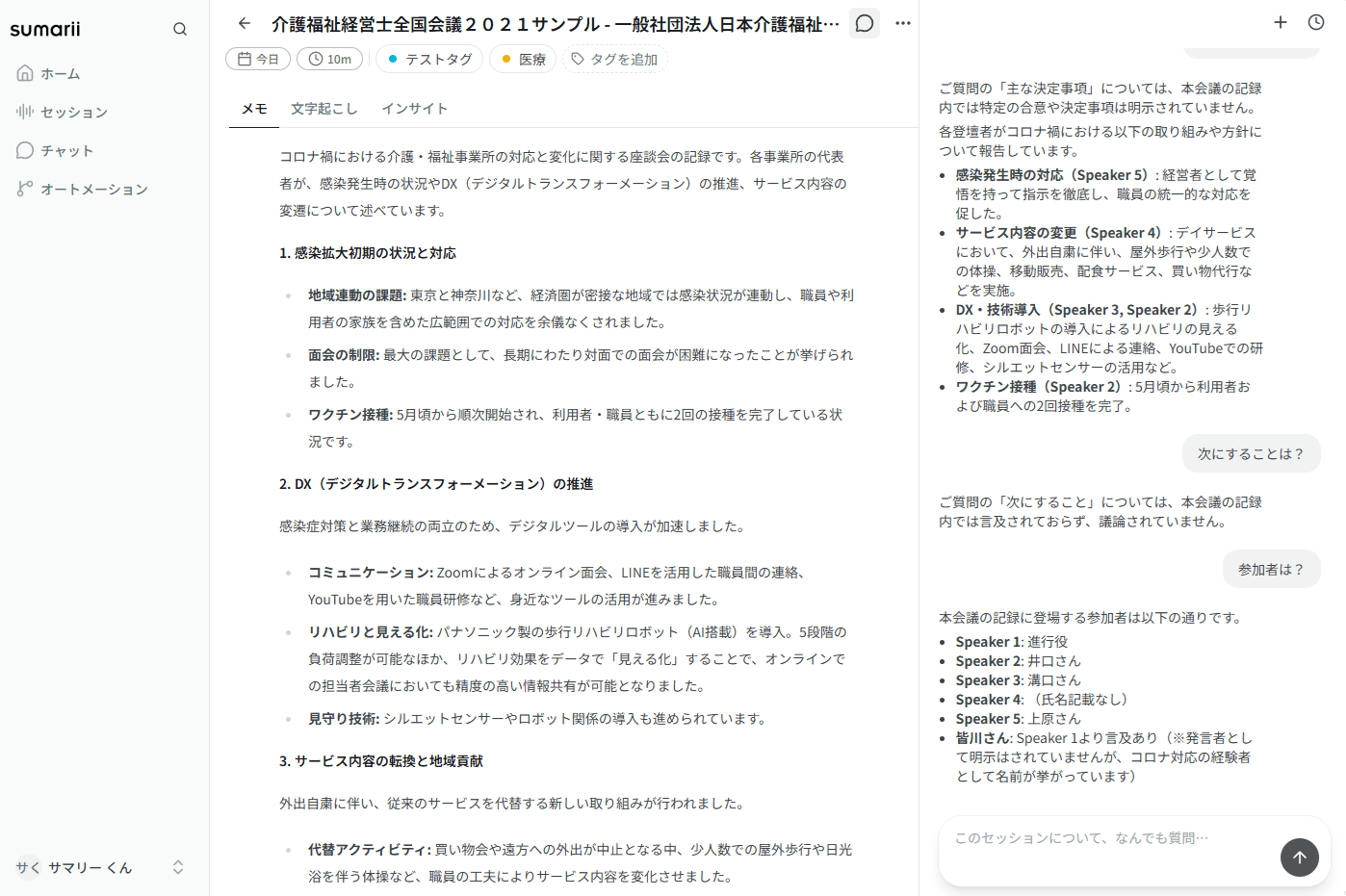This screenshot has height=896, width=1346.
Task: Click the 参加者は？ chat message
Action: [x=1271, y=569]
